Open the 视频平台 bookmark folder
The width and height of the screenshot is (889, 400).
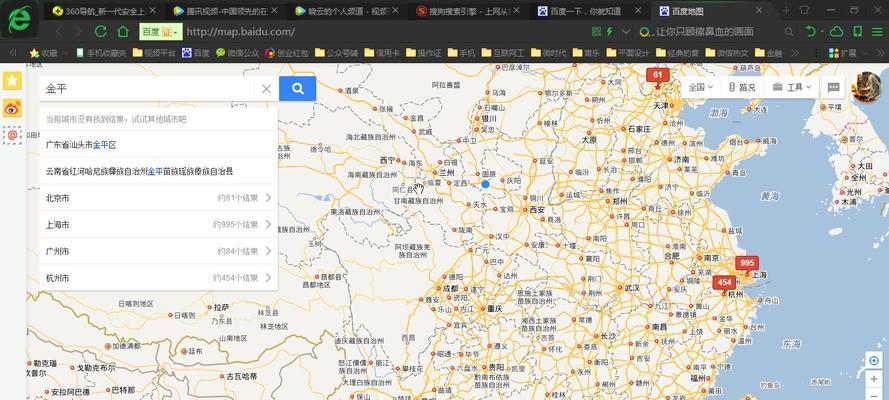(x=154, y=53)
